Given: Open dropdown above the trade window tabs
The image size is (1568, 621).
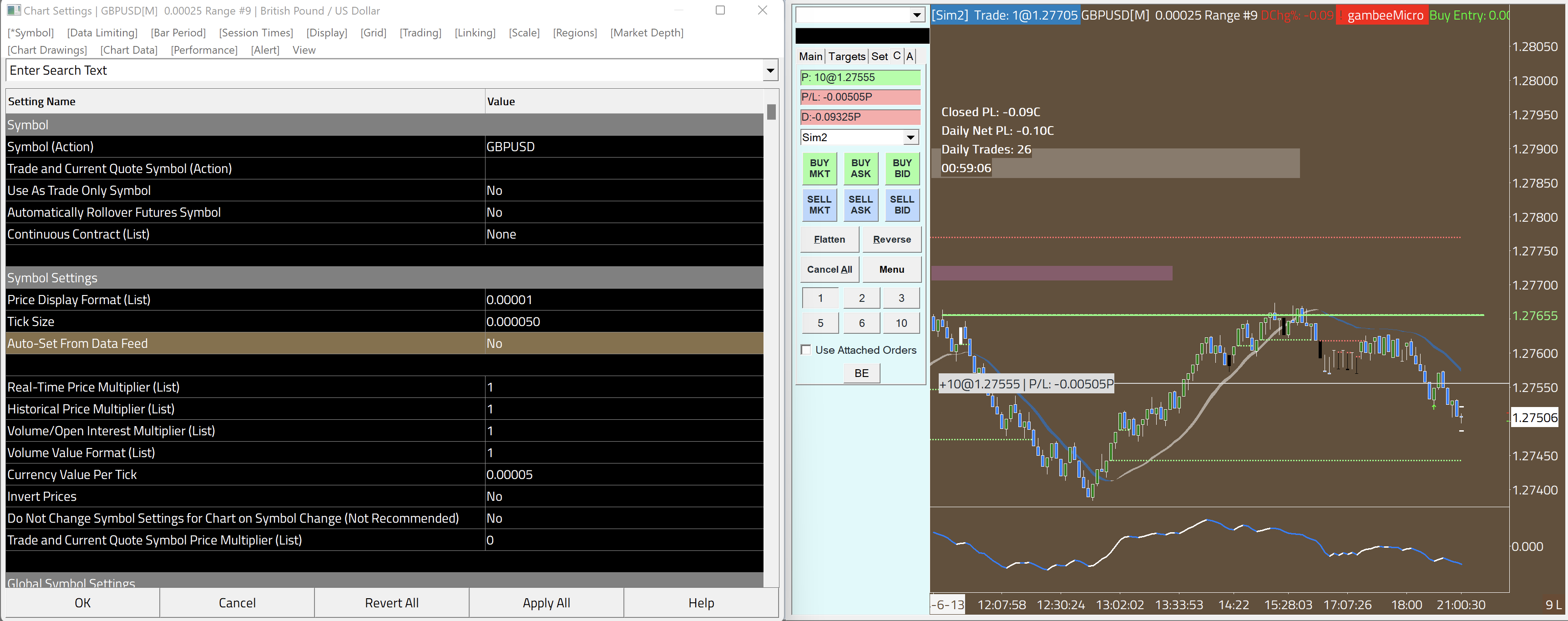Looking at the screenshot, I should 917,15.
